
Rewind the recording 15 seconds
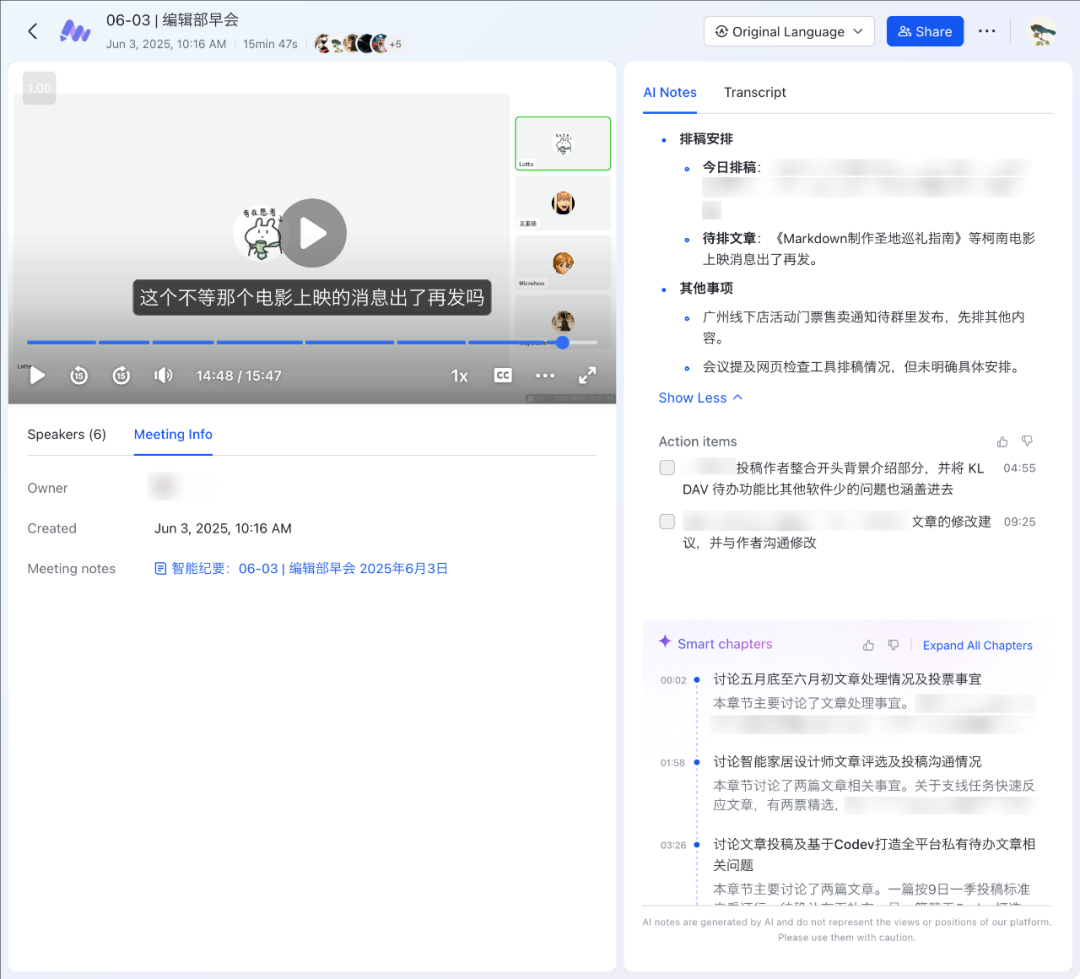(x=79, y=375)
